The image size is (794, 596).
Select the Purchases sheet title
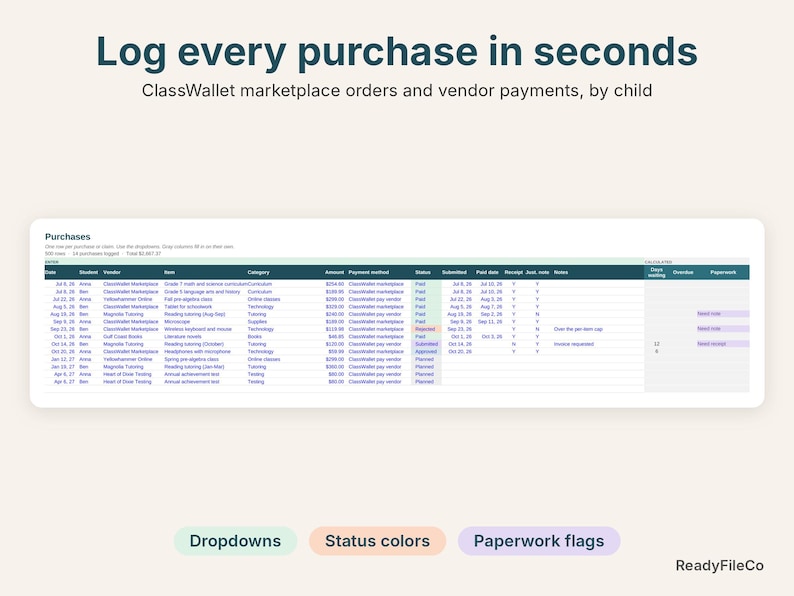point(67,236)
